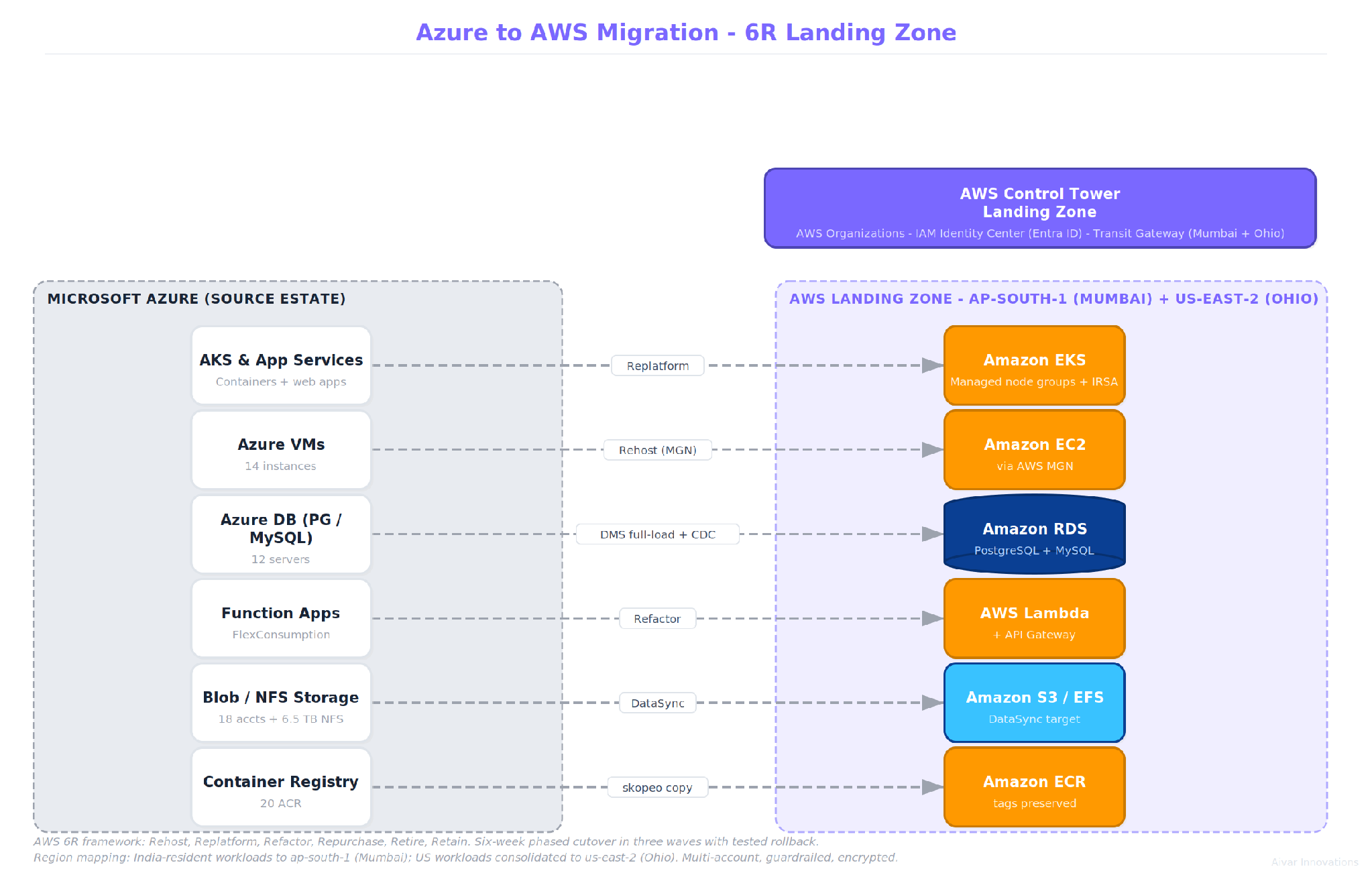Click the Blob / NFS Storage node

tap(281, 703)
